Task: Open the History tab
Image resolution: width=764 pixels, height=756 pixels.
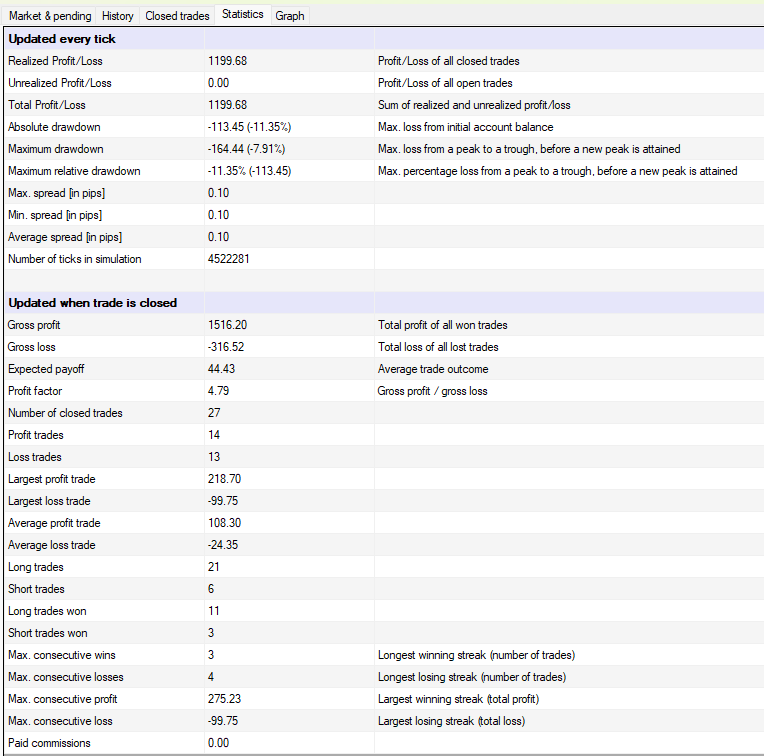Action: (118, 16)
